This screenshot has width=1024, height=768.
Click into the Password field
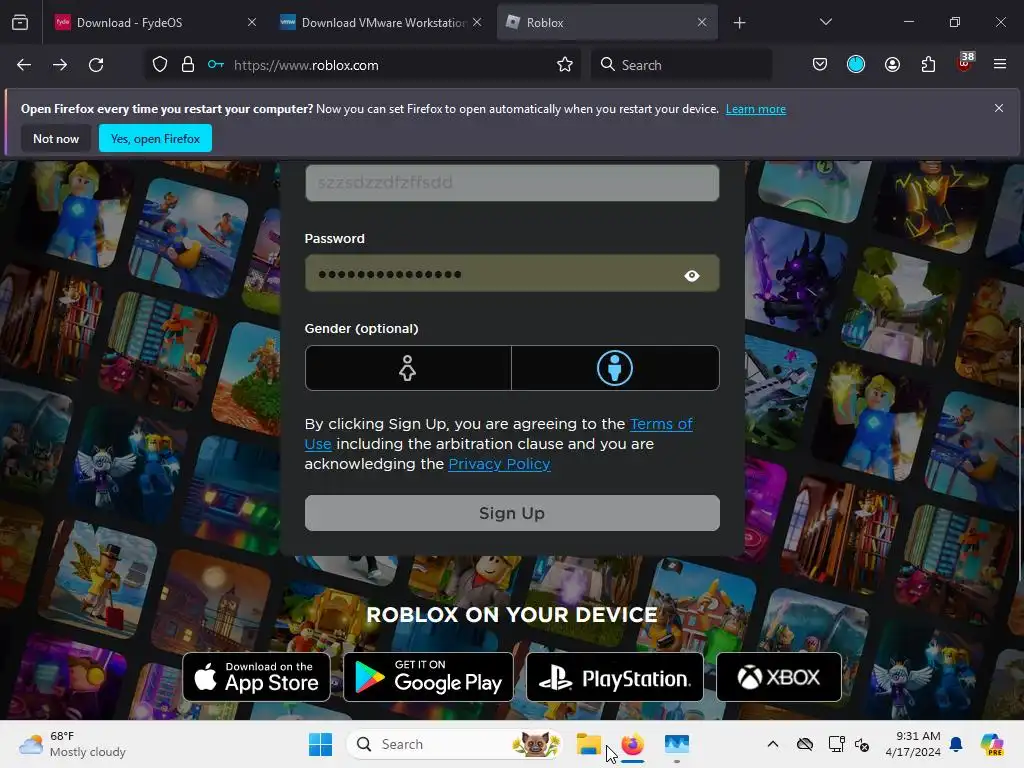512,274
